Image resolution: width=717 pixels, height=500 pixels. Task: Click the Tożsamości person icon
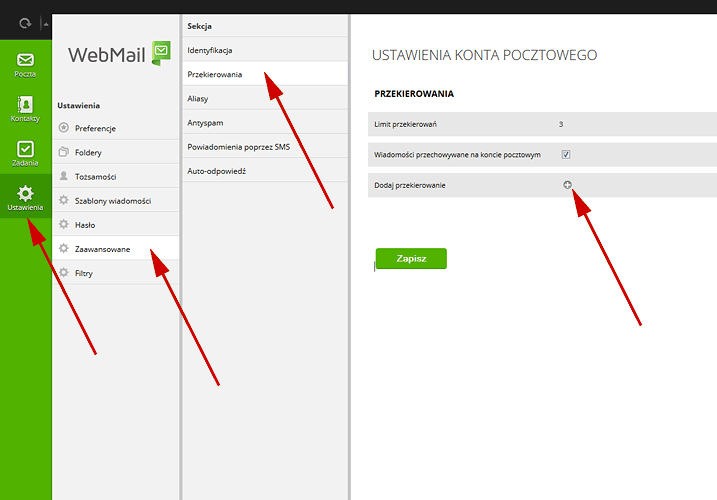[x=64, y=176]
